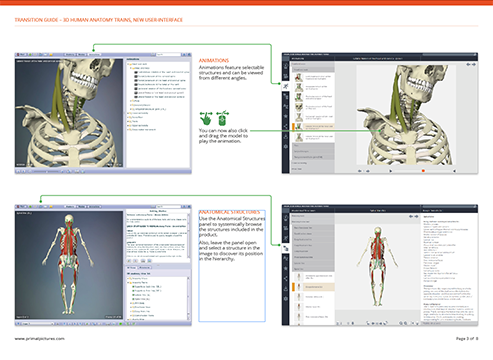Viewport: 493px width, 360px height.
Task: Click the favorites star icon in lower-right sidebar
Action: [x=286, y=268]
